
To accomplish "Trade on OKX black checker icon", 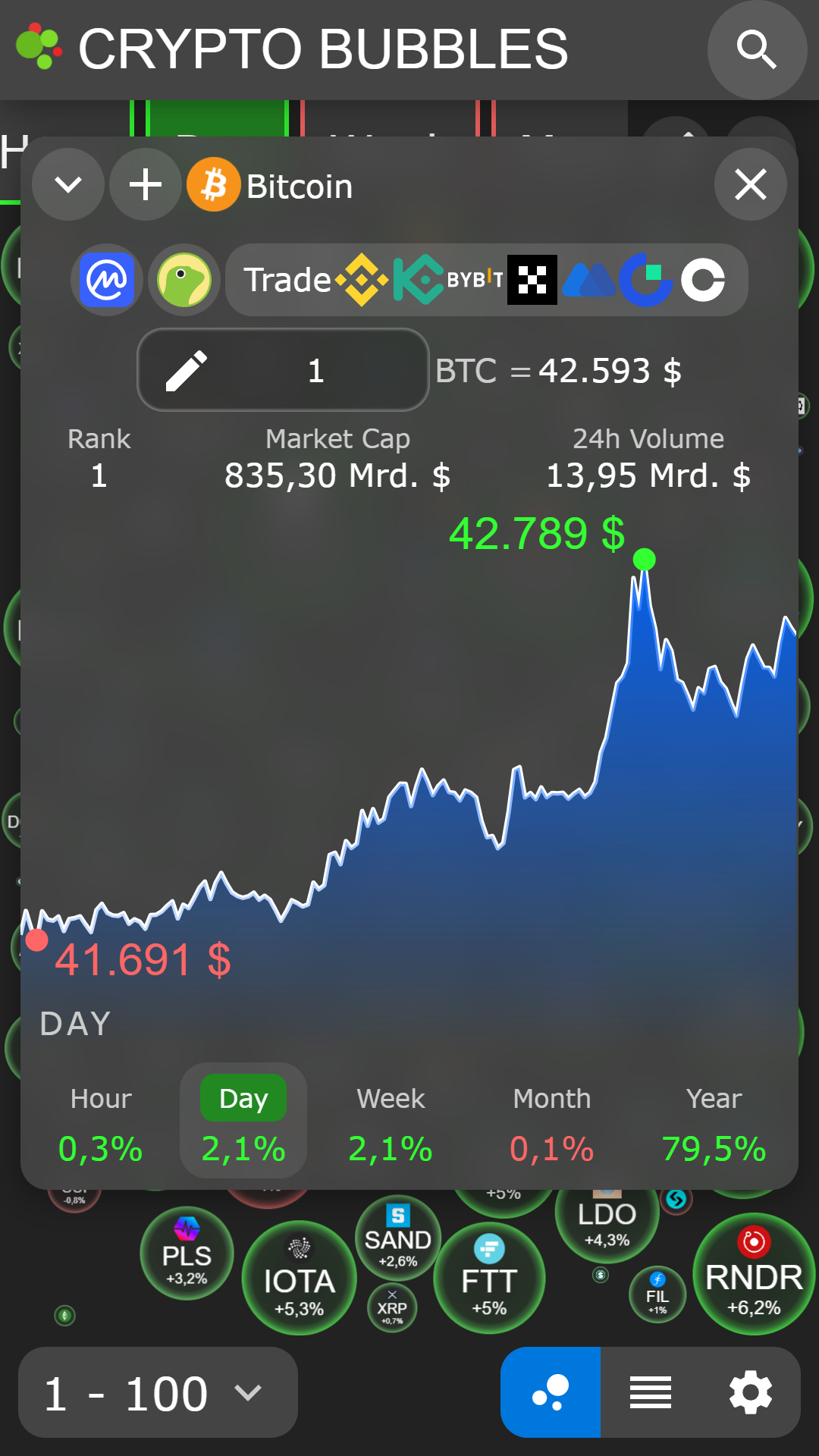I will 532,280.
